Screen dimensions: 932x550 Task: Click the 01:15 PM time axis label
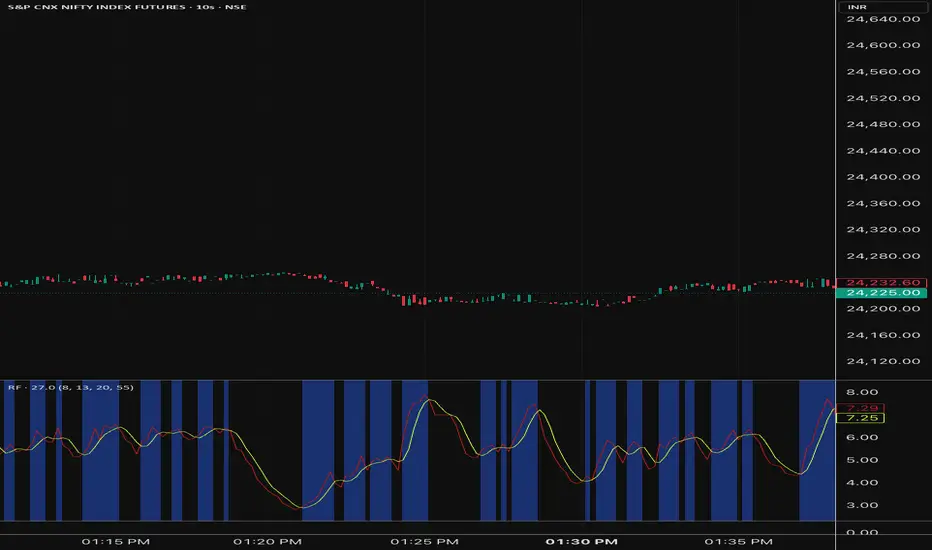point(115,542)
